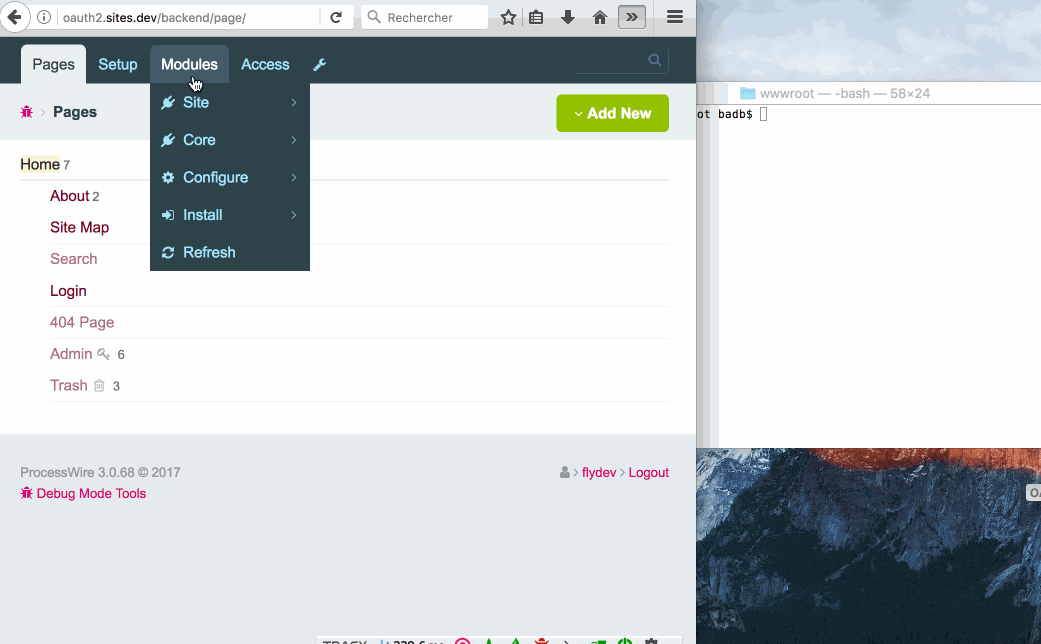Image resolution: width=1041 pixels, height=644 pixels.
Task: Click the browser back arrow button
Action: [x=14, y=17]
